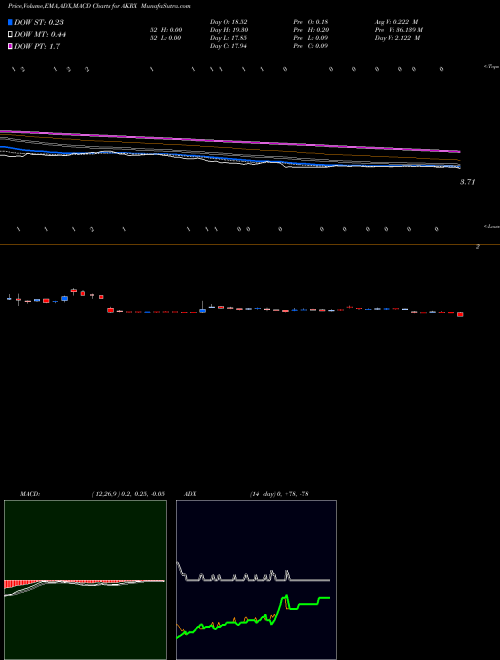Click the 'Pre O: 0.18' value
Image resolution: width=500 pixels, height=660 pixels.
[311, 22]
